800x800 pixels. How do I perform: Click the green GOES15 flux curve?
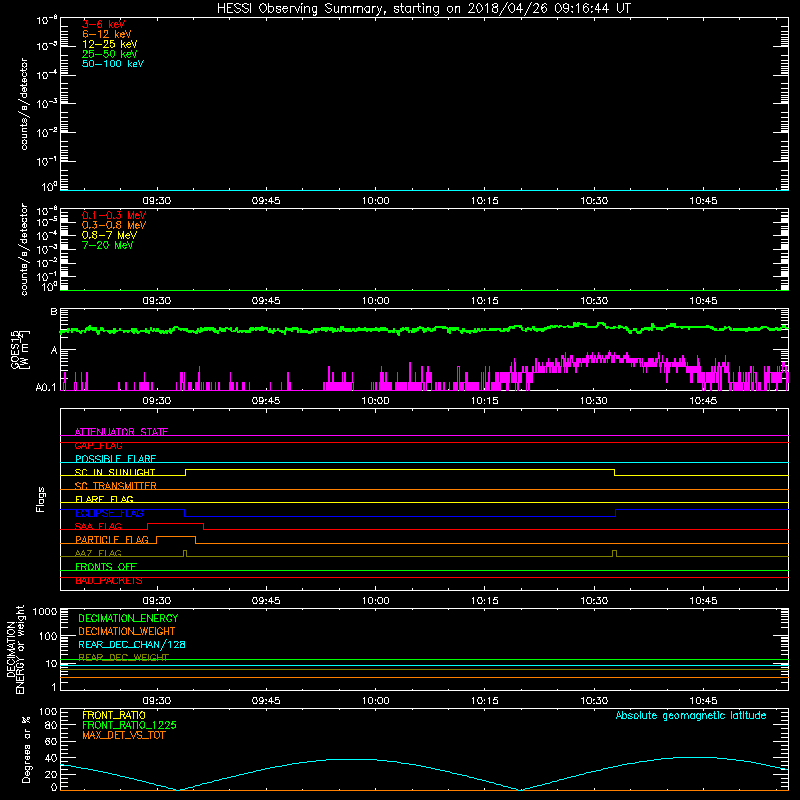423,329
